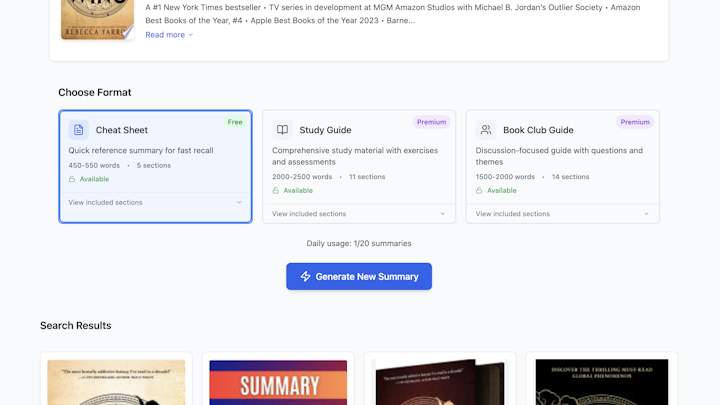
Task: Open the Rebecca Yarros book cover thumbnail
Action: pyautogui.click(x=97, y=19)
